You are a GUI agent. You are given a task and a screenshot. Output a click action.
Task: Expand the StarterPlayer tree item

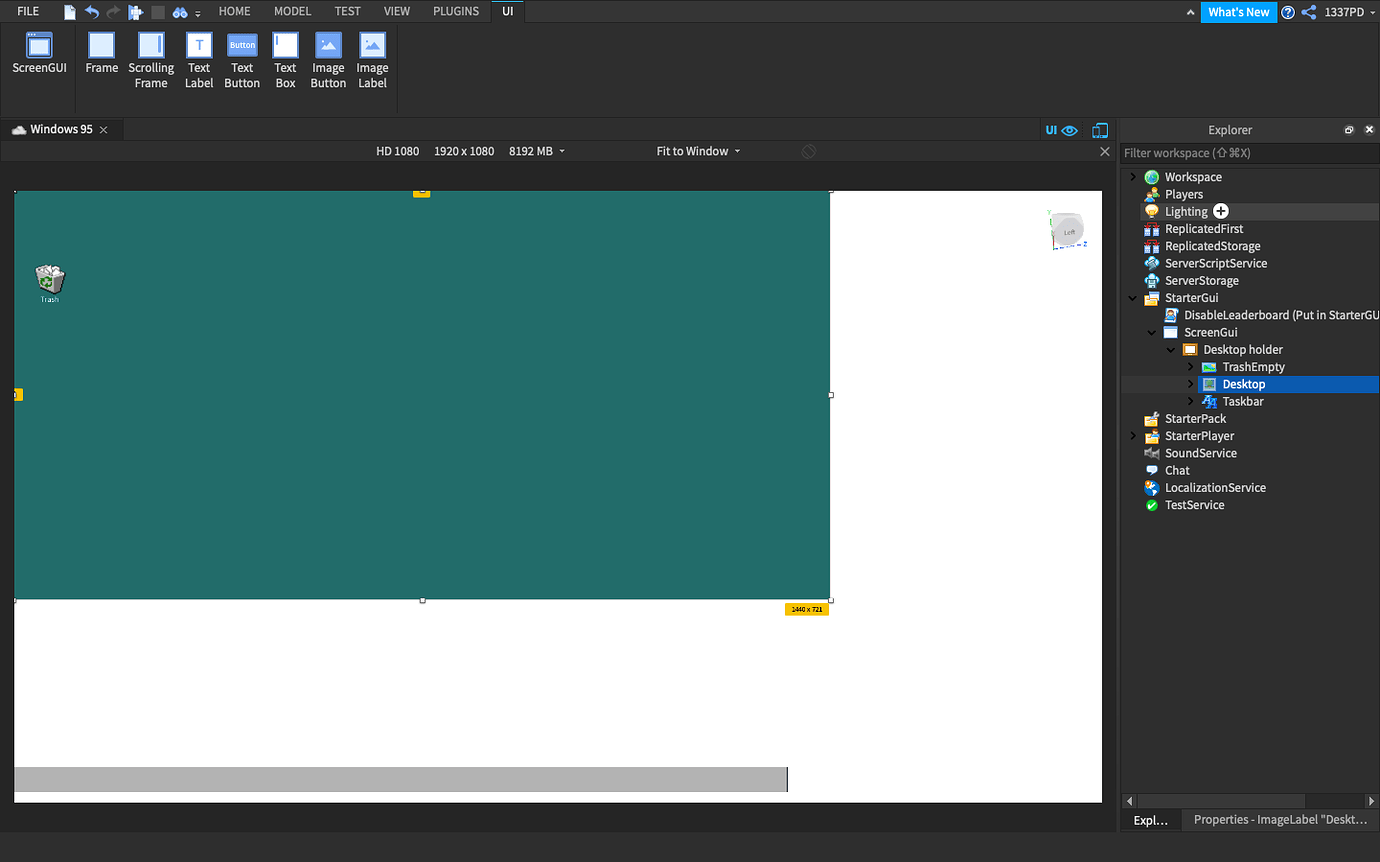(1133, 436)
